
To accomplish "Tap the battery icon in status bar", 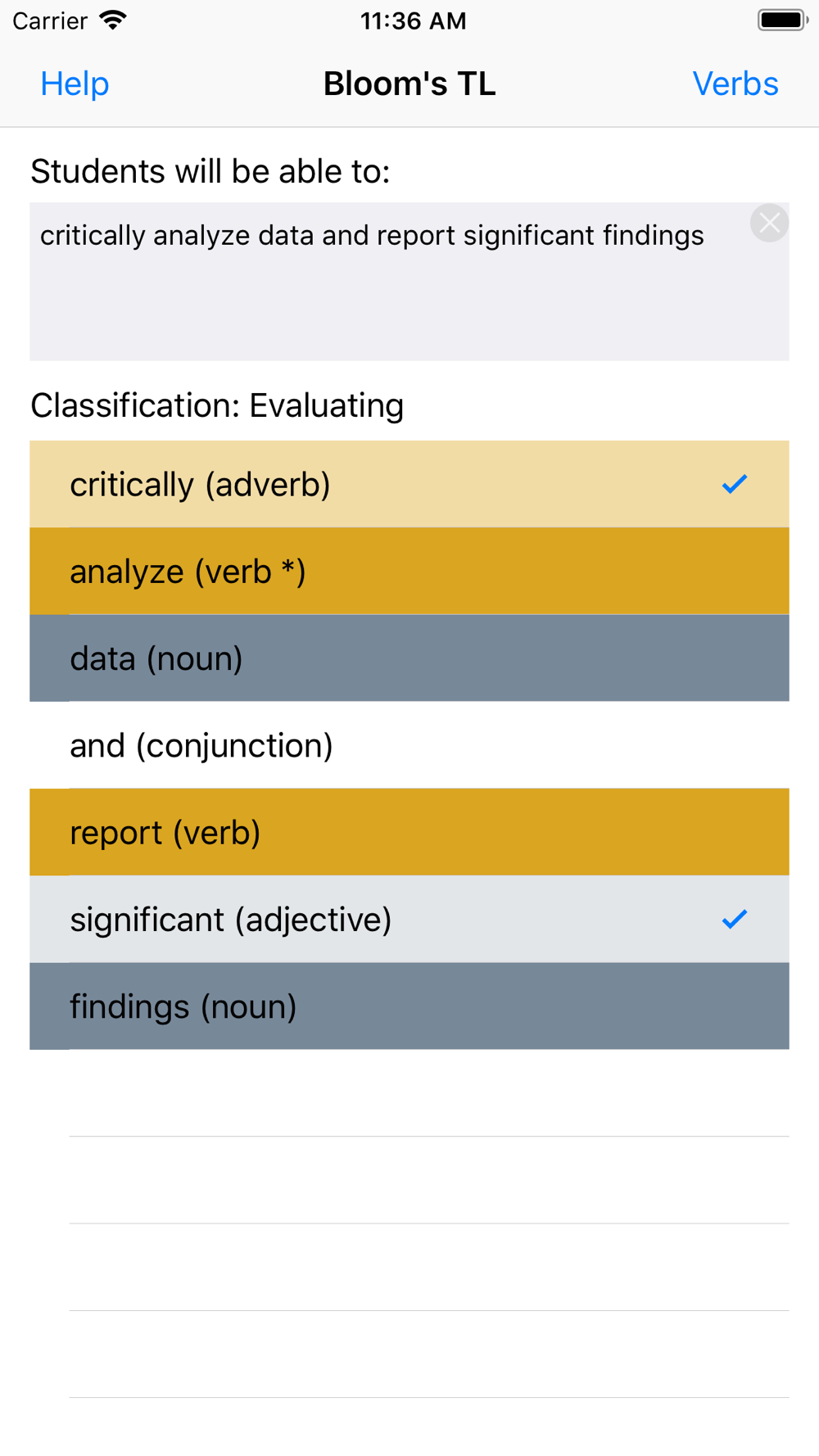I will tap(783, 20).
